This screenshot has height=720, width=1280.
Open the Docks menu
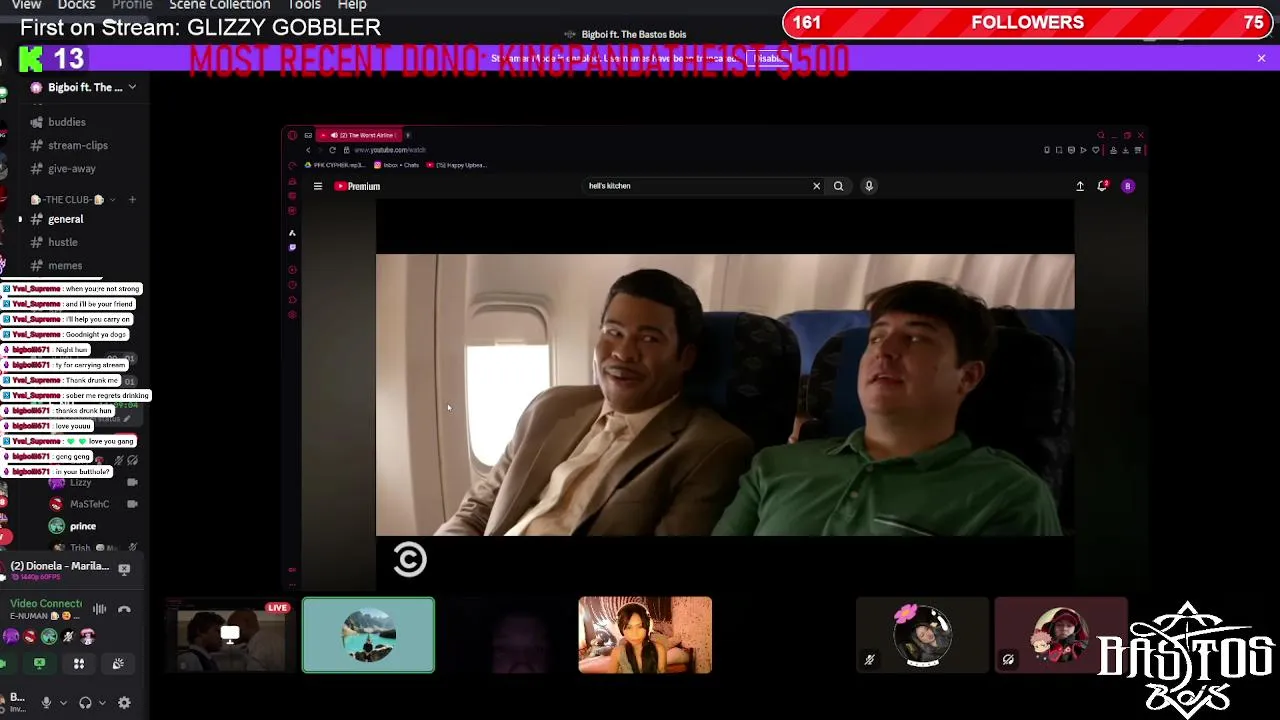76,5
